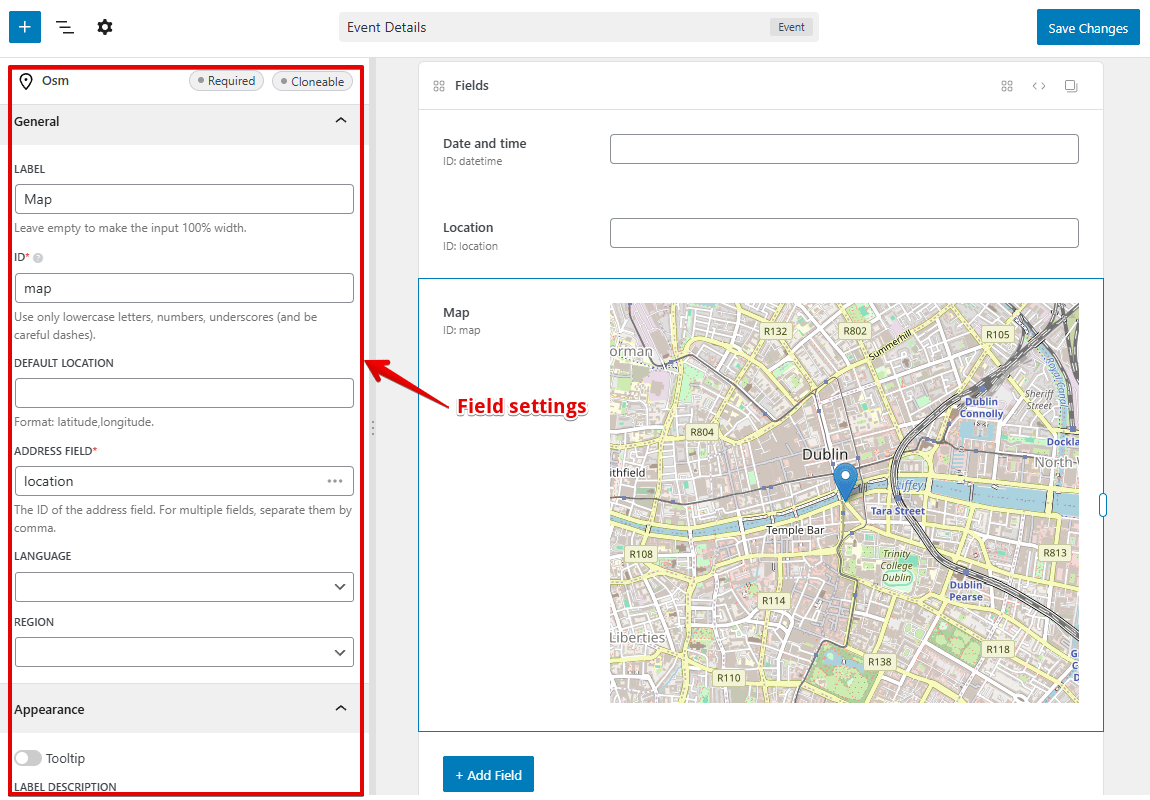Screen dimensions: 1150x800
Task: Select the Location field label
Action: point(468,228)
